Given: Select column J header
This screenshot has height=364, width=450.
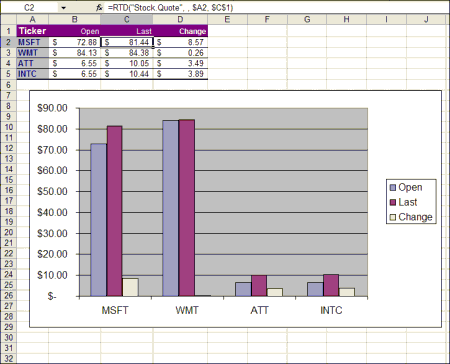Looking at the screenshot, I should click(426, 19).
